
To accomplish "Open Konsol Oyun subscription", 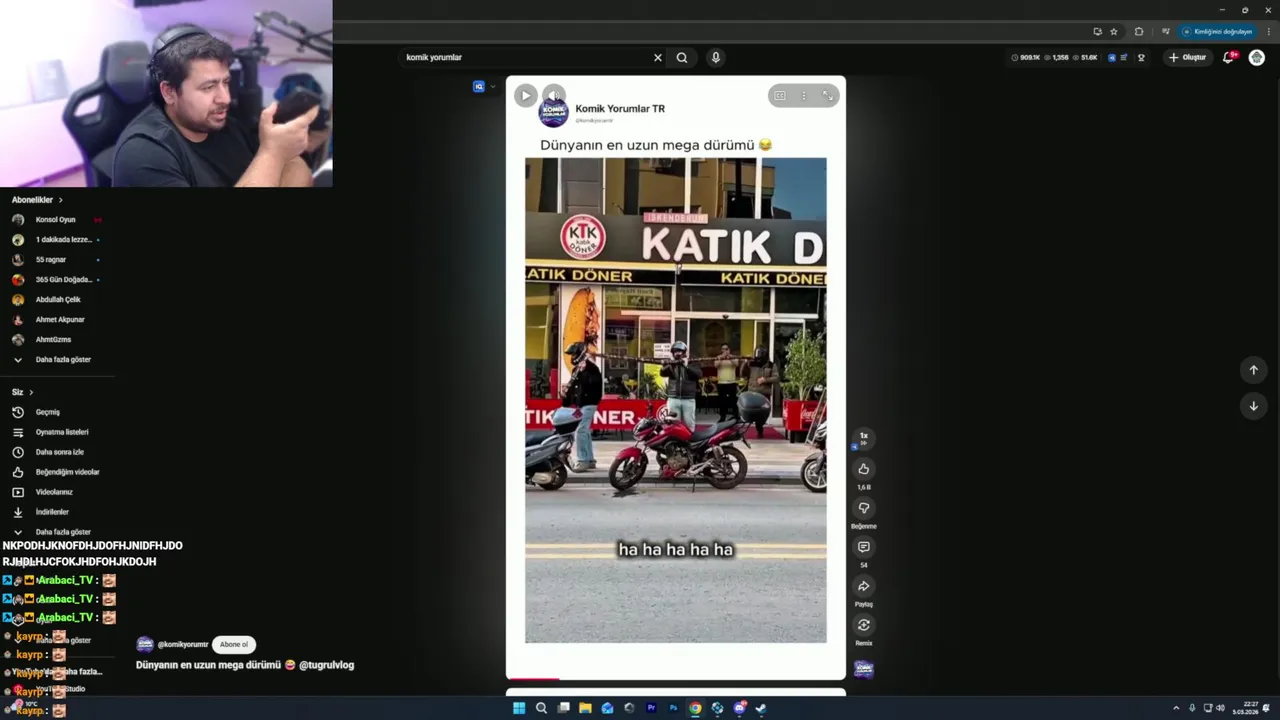I will (x=56, y=220).
